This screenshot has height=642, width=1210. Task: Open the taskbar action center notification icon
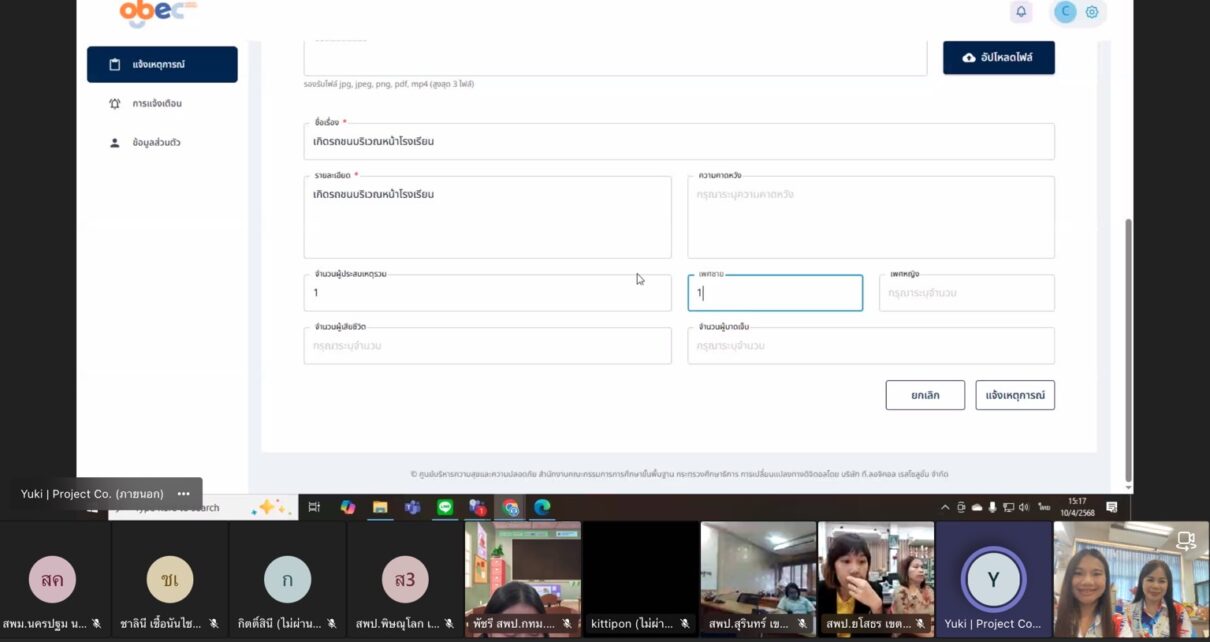point(1111,507)
